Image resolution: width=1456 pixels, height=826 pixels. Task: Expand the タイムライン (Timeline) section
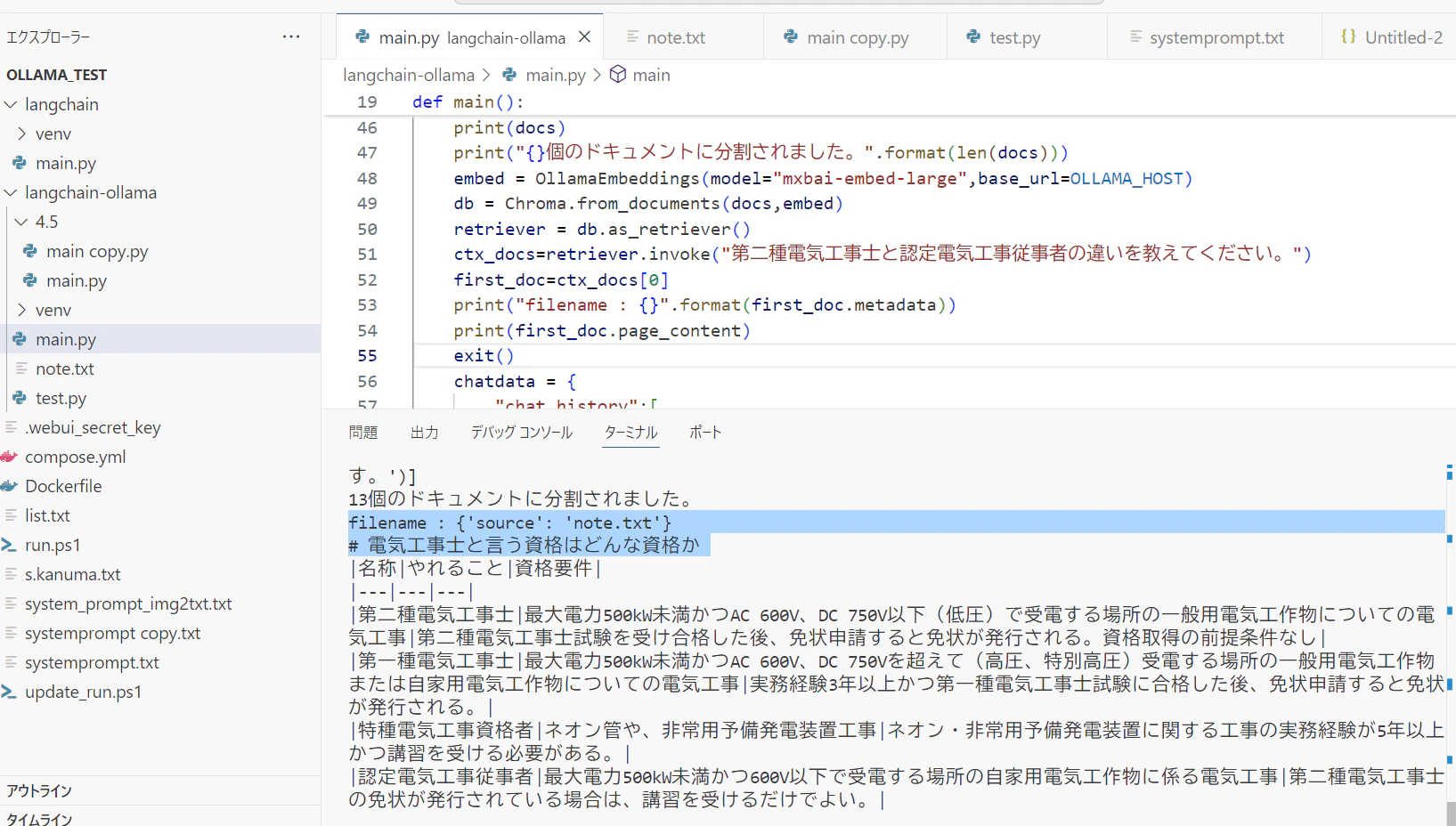click(39, 819)
